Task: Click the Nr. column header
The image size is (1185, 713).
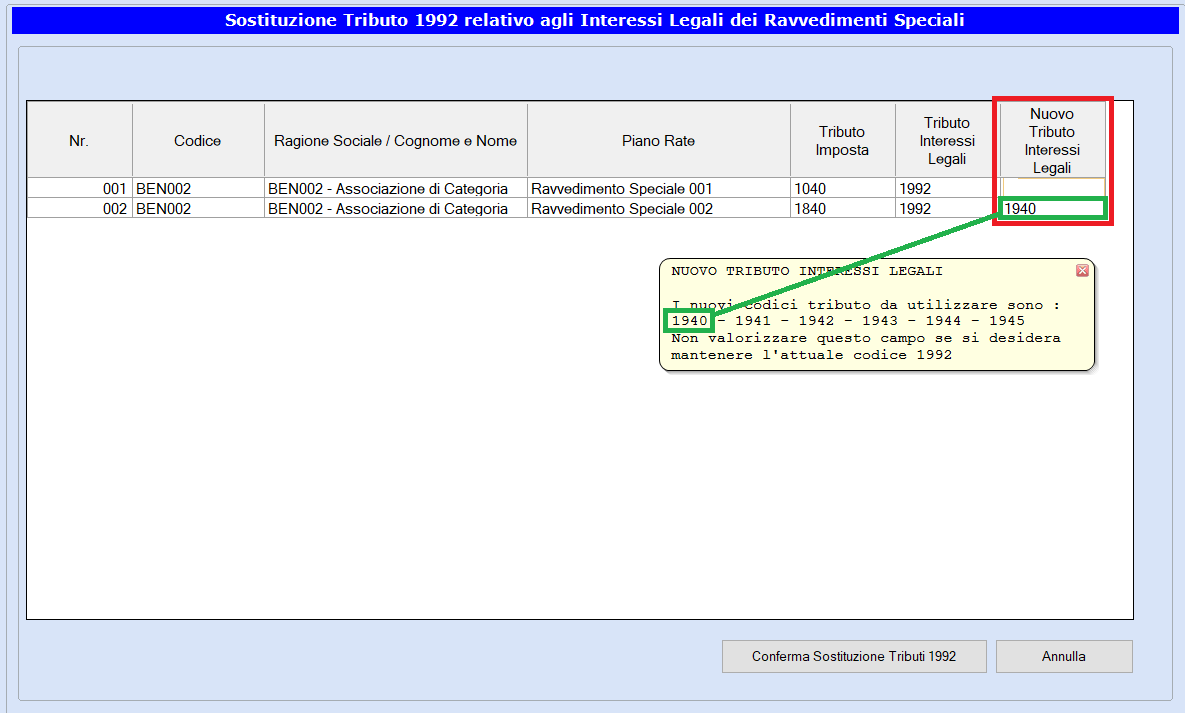Action: (79, 141)
